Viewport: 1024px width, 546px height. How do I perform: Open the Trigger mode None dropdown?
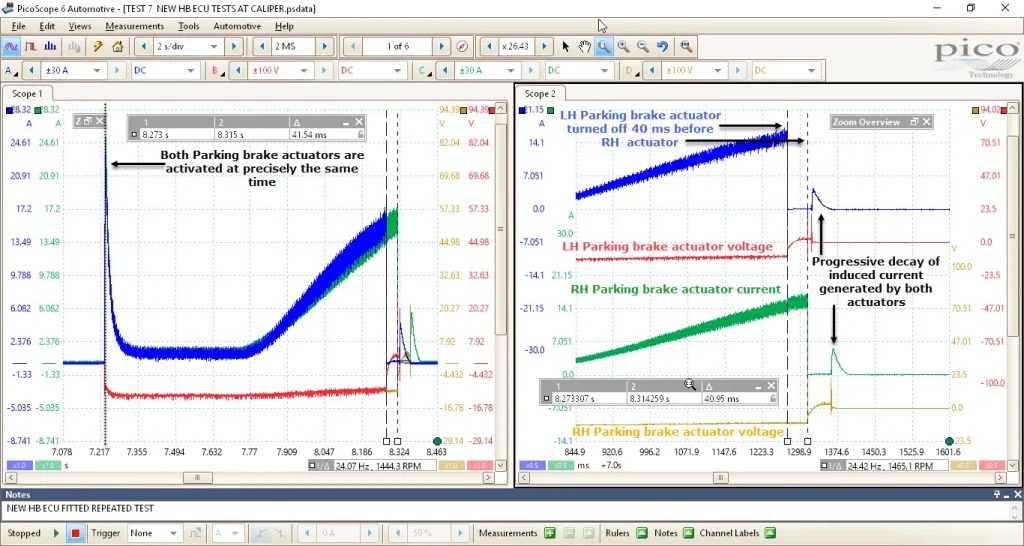[173, 533]
